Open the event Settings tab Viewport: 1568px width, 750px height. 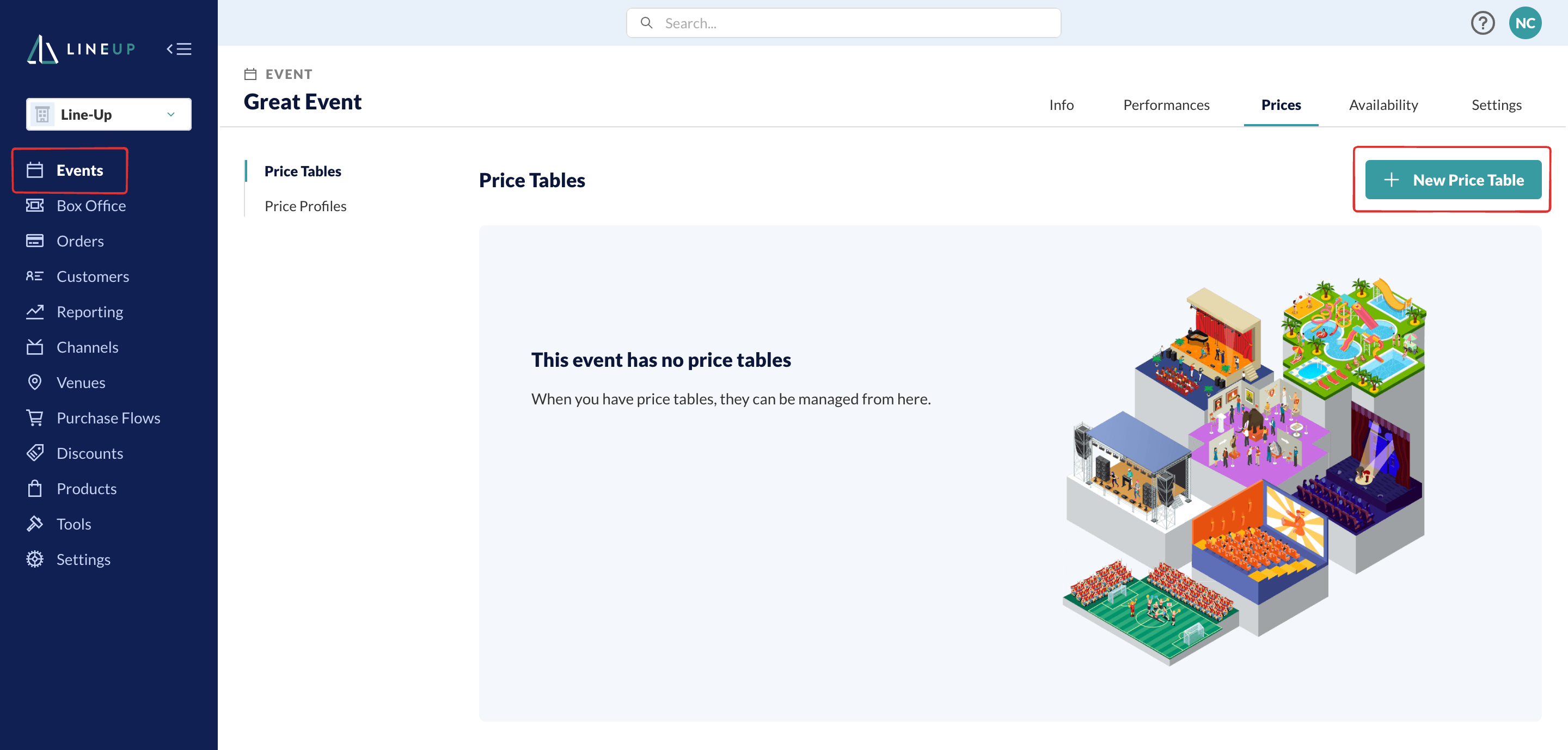pos(1496,105)
